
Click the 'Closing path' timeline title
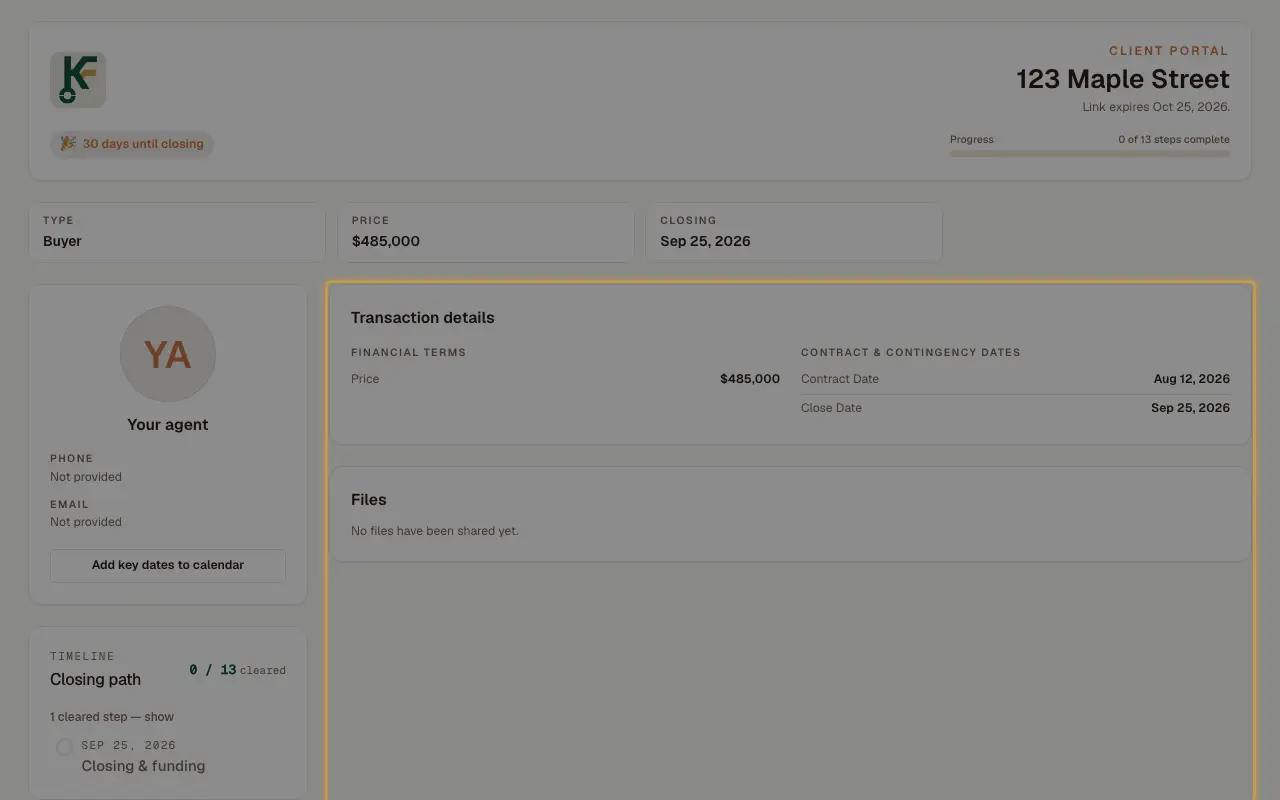click(96, 680)
